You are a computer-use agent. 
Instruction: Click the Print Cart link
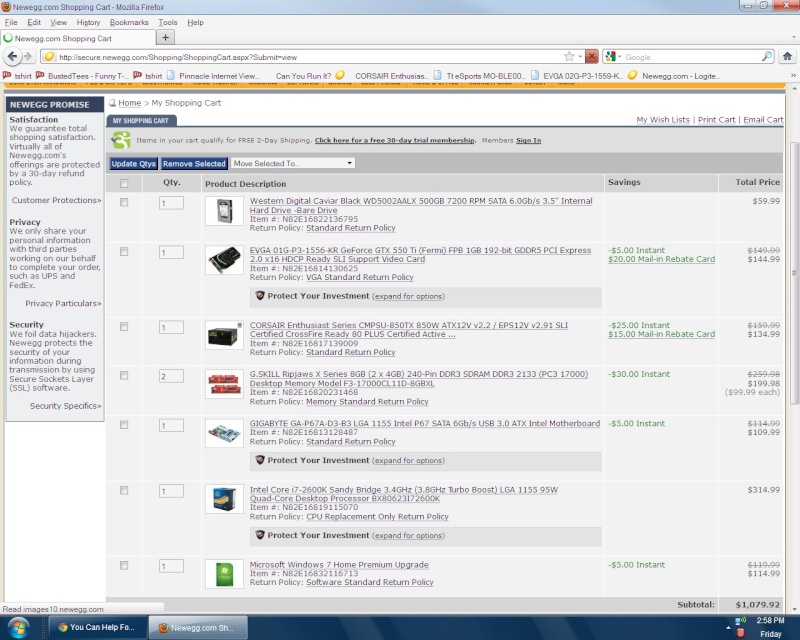[x=716, y=119]
